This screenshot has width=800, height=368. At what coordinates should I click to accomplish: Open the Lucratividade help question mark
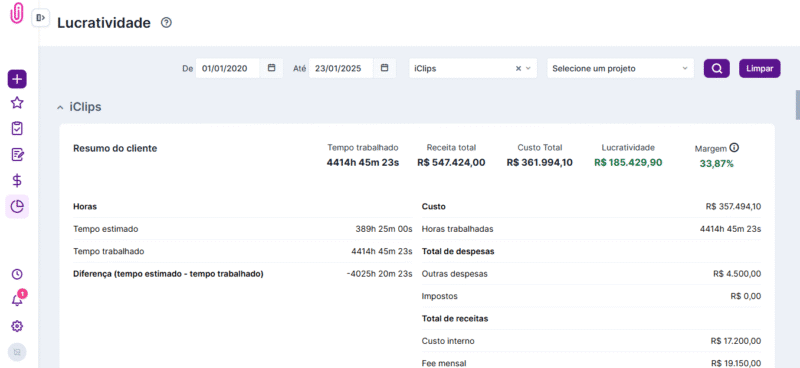point(166,23)
